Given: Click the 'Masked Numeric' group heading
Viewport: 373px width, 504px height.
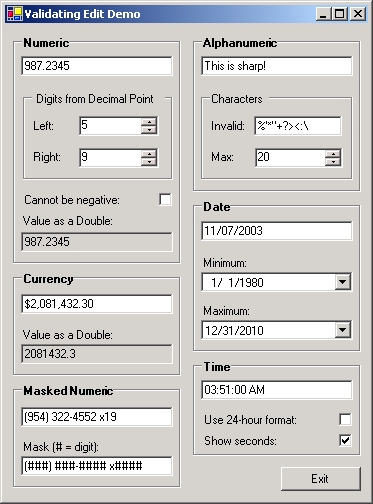Looking at the screenshot, I should [68, 391].
